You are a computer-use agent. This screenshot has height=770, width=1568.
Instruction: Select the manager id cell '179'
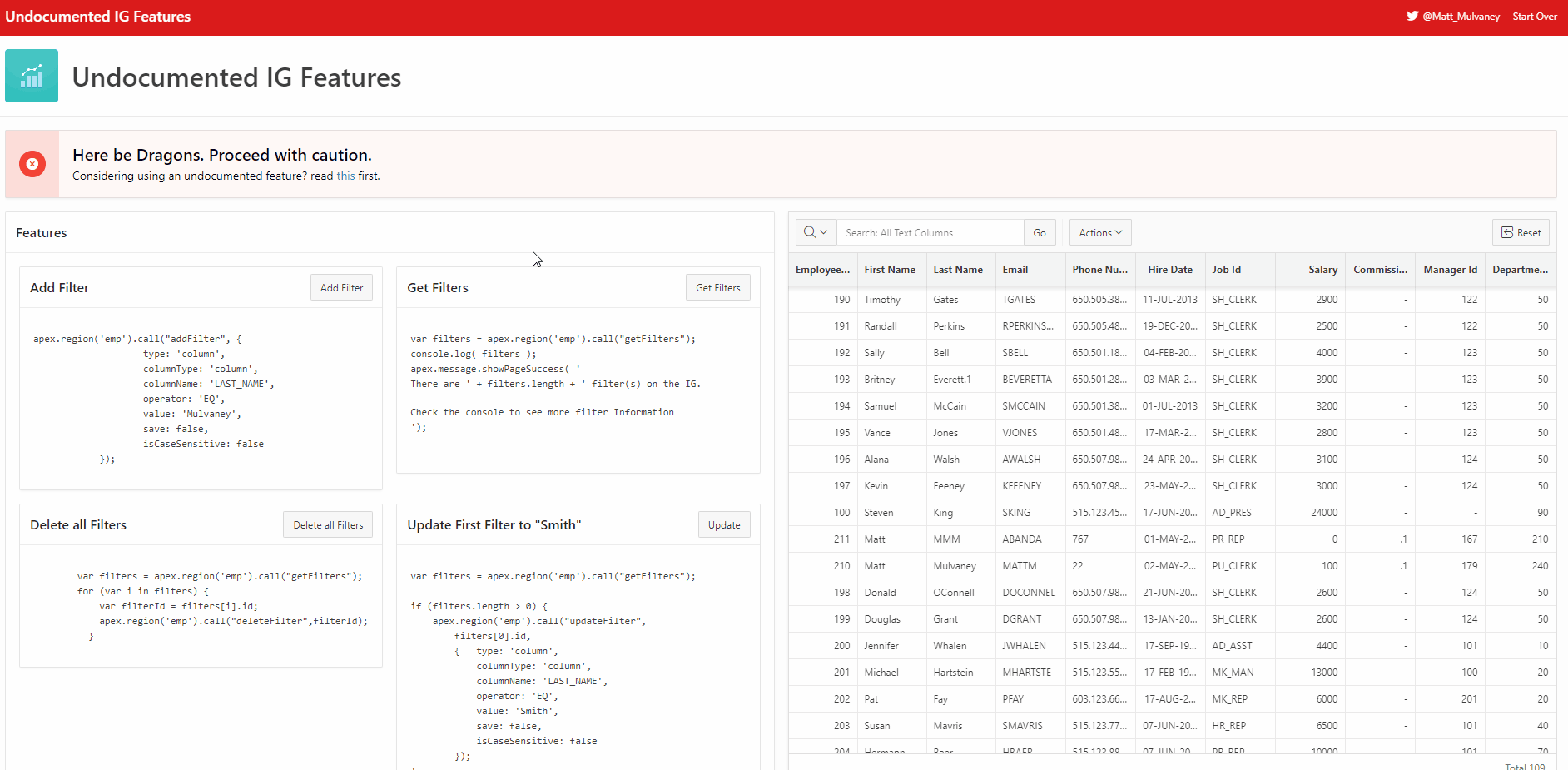pos(1451,566)
